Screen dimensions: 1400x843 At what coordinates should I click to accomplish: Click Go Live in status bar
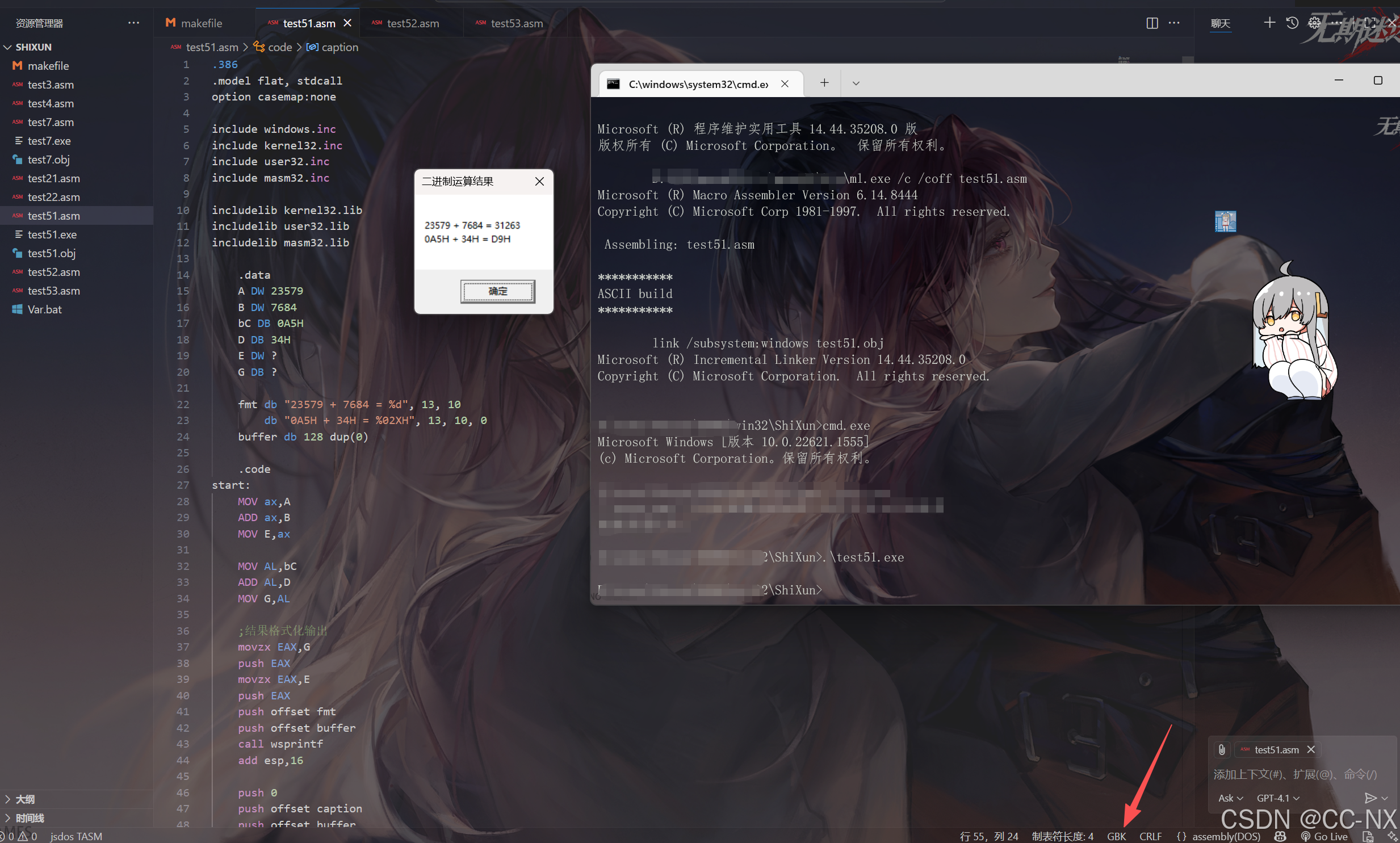point(1324,836)
